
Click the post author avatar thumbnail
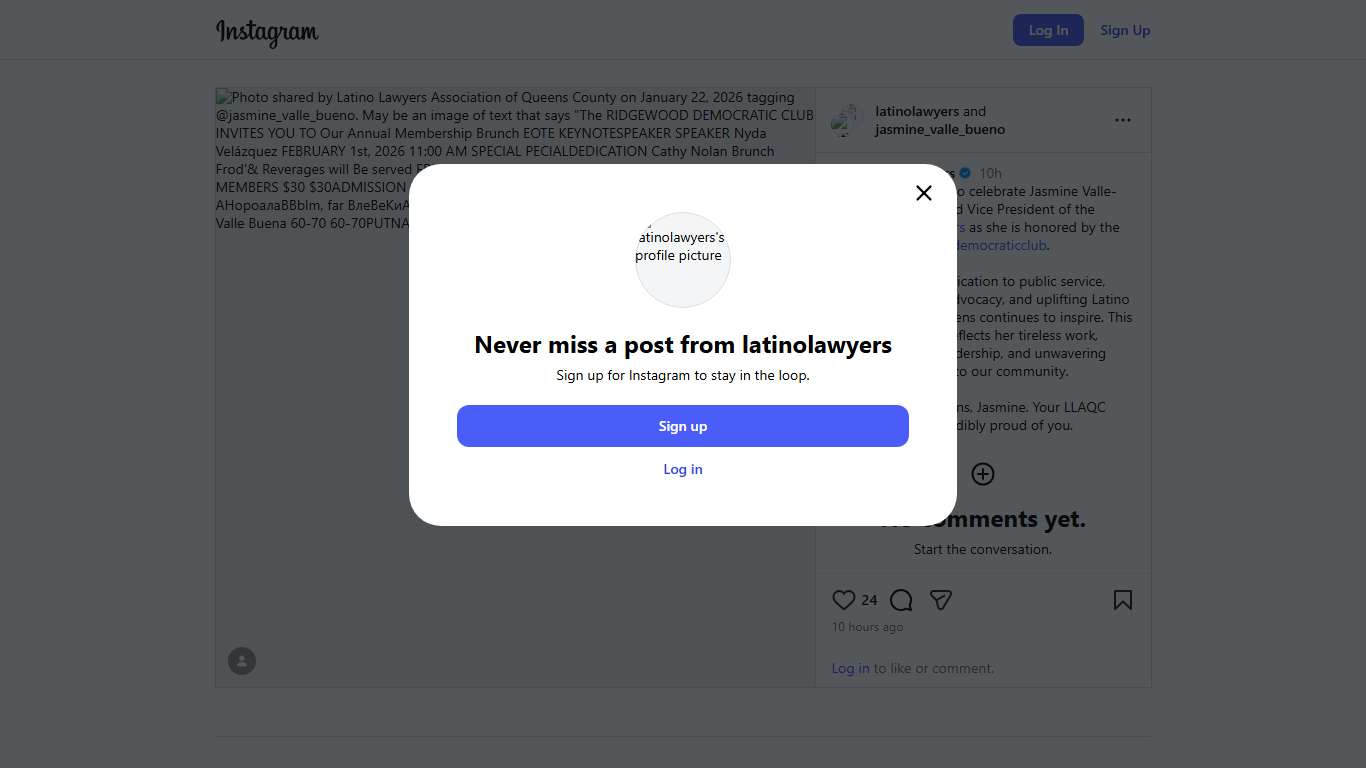coord(847,120)
